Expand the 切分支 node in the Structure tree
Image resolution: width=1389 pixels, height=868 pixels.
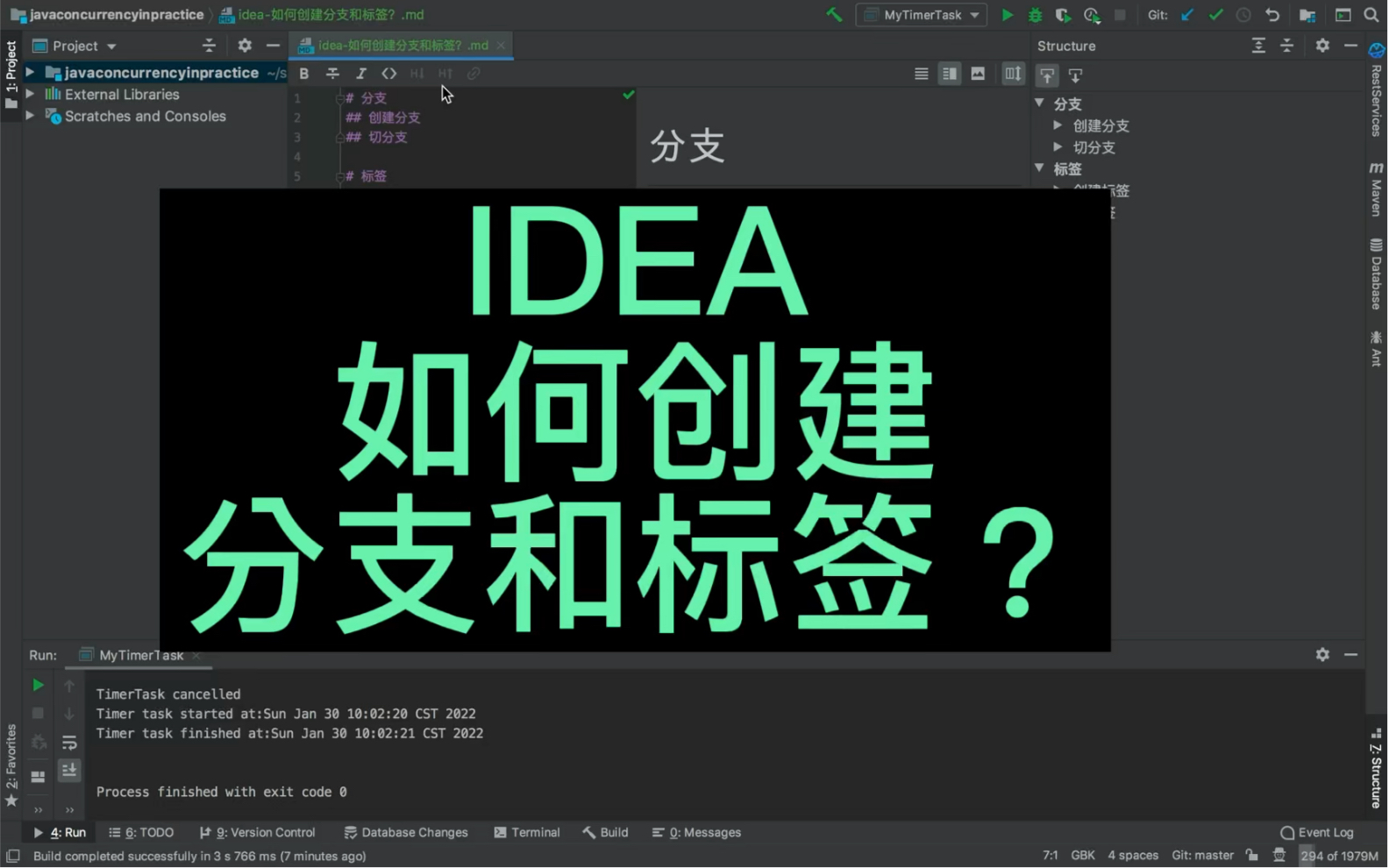[x=1058, y=147]
